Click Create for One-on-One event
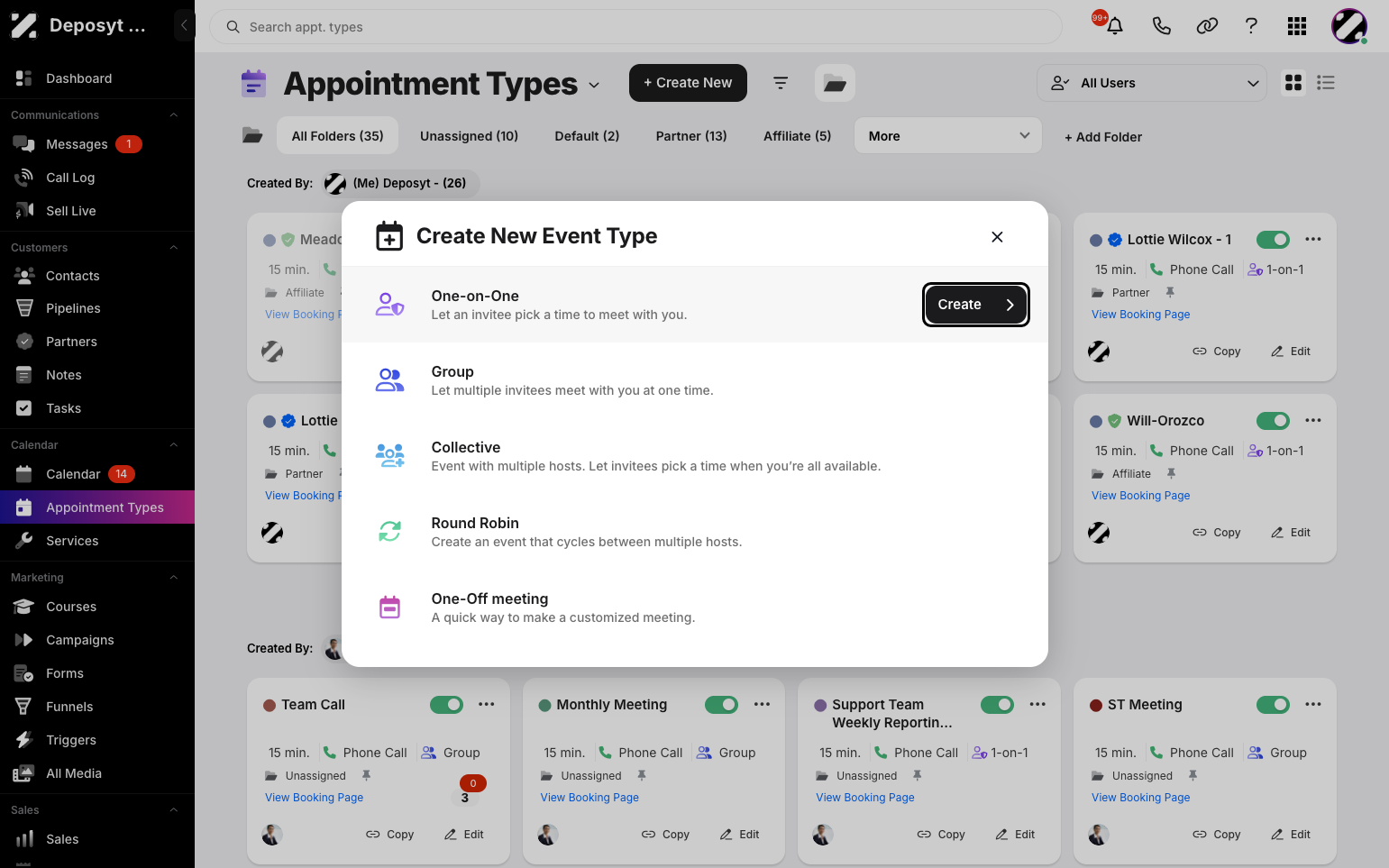This screenshot has height=868, width=1389. (976, 305)
